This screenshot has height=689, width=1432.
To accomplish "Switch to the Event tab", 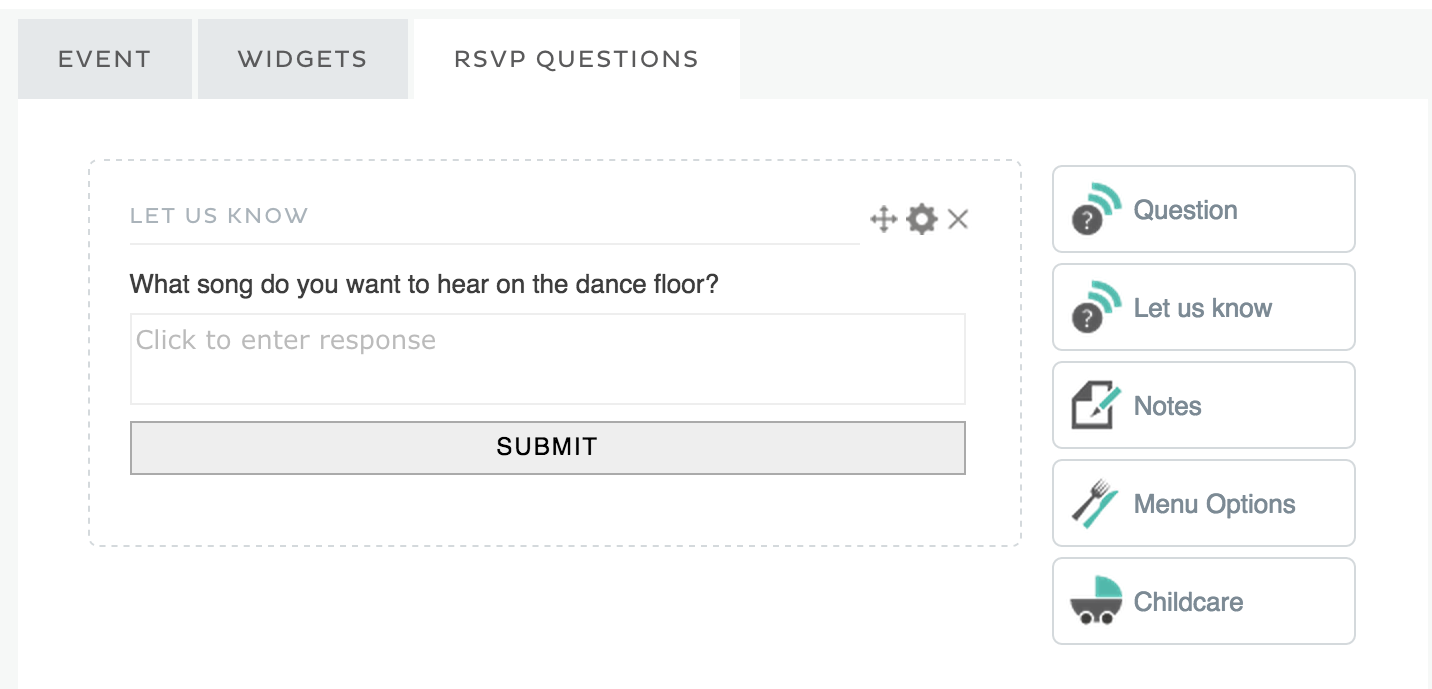I will [x=104, y=59].
